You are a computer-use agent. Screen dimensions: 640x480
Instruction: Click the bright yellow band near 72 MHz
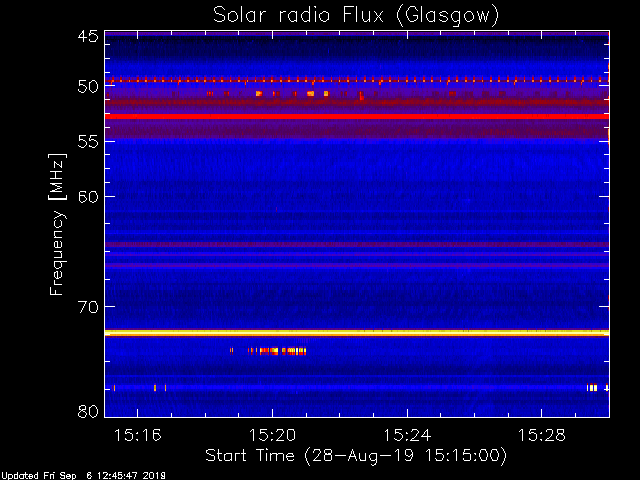tap(357, 333)
